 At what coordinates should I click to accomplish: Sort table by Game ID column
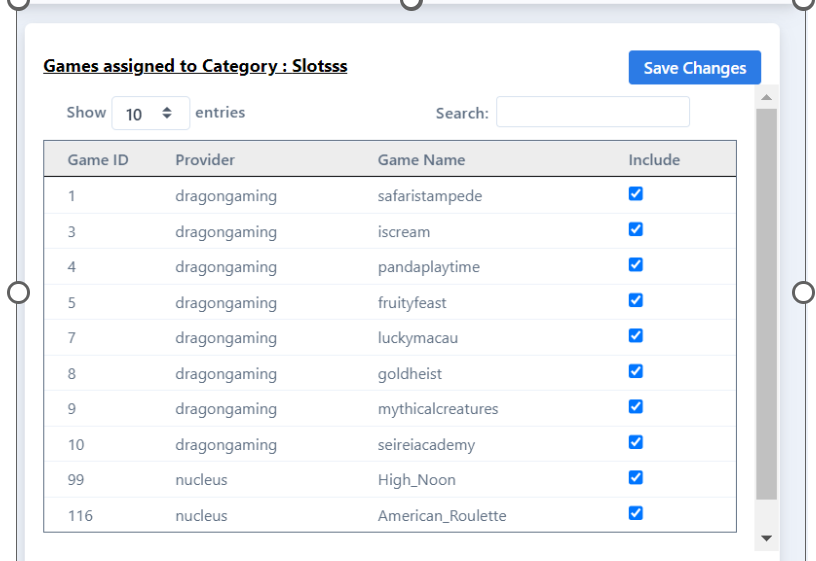point(98,160)
